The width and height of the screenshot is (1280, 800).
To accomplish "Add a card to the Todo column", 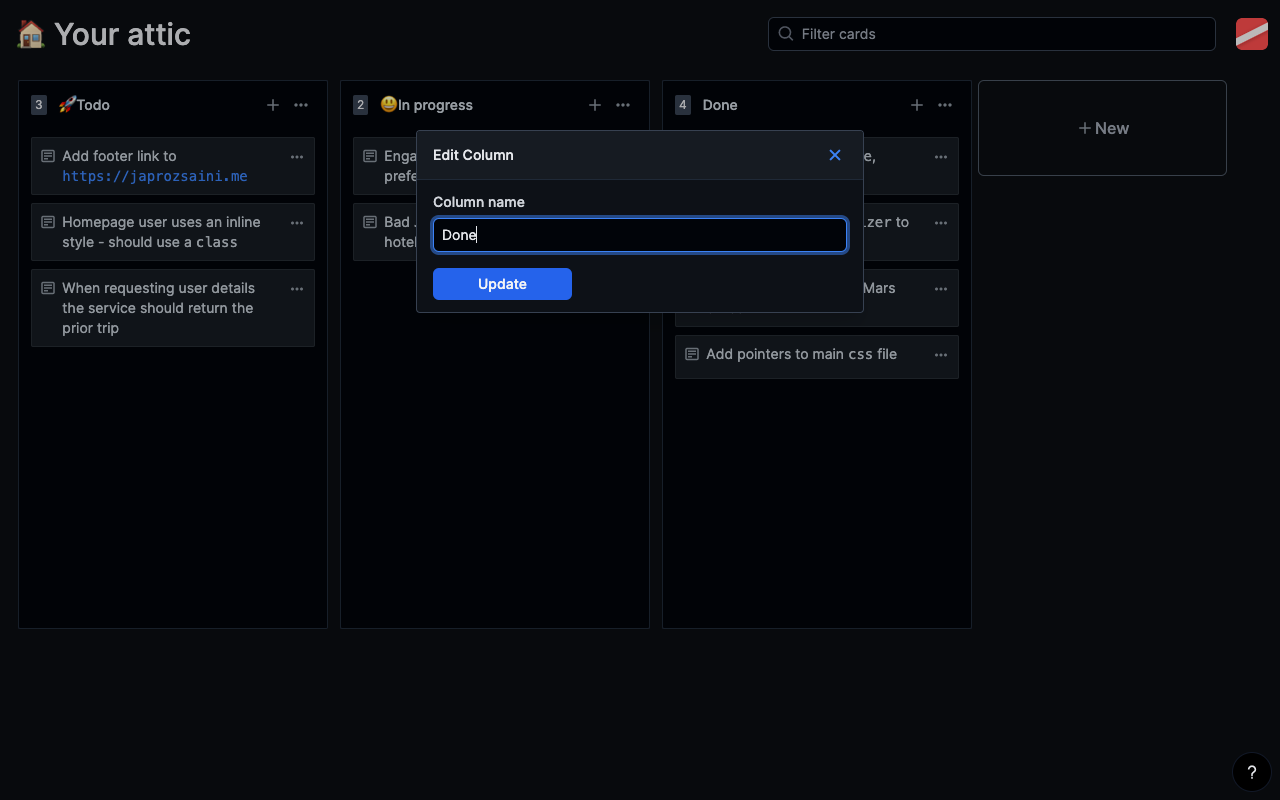I will (x=273, y=105).
